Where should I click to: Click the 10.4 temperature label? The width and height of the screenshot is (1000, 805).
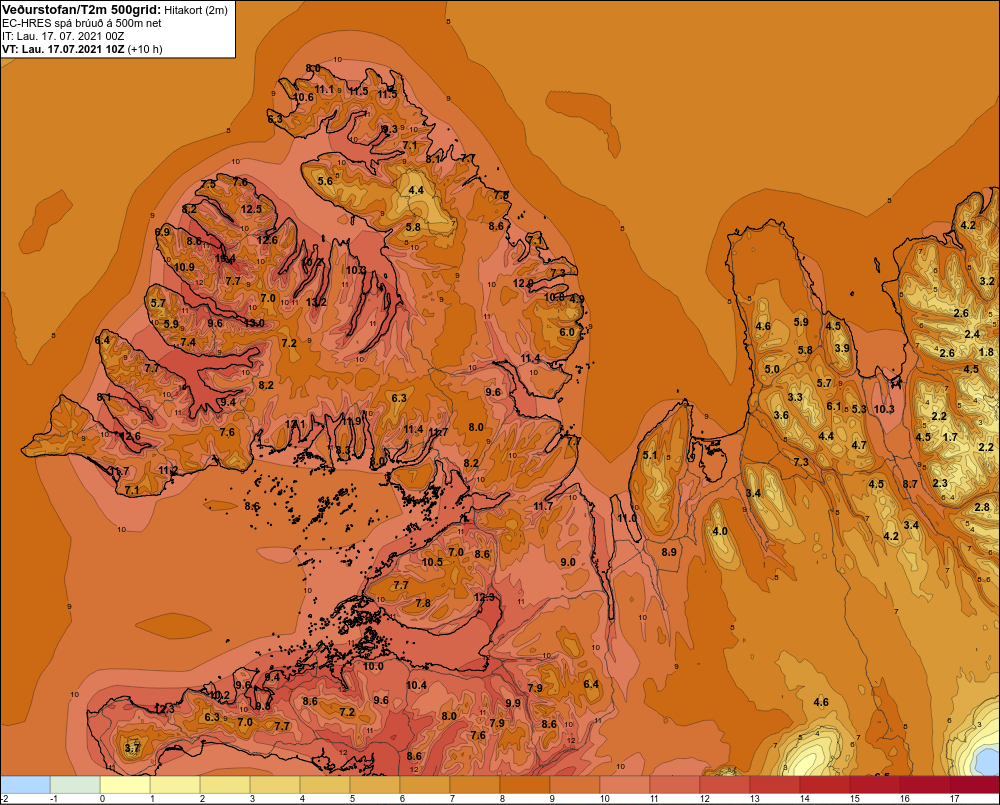[x=416, y=686]
